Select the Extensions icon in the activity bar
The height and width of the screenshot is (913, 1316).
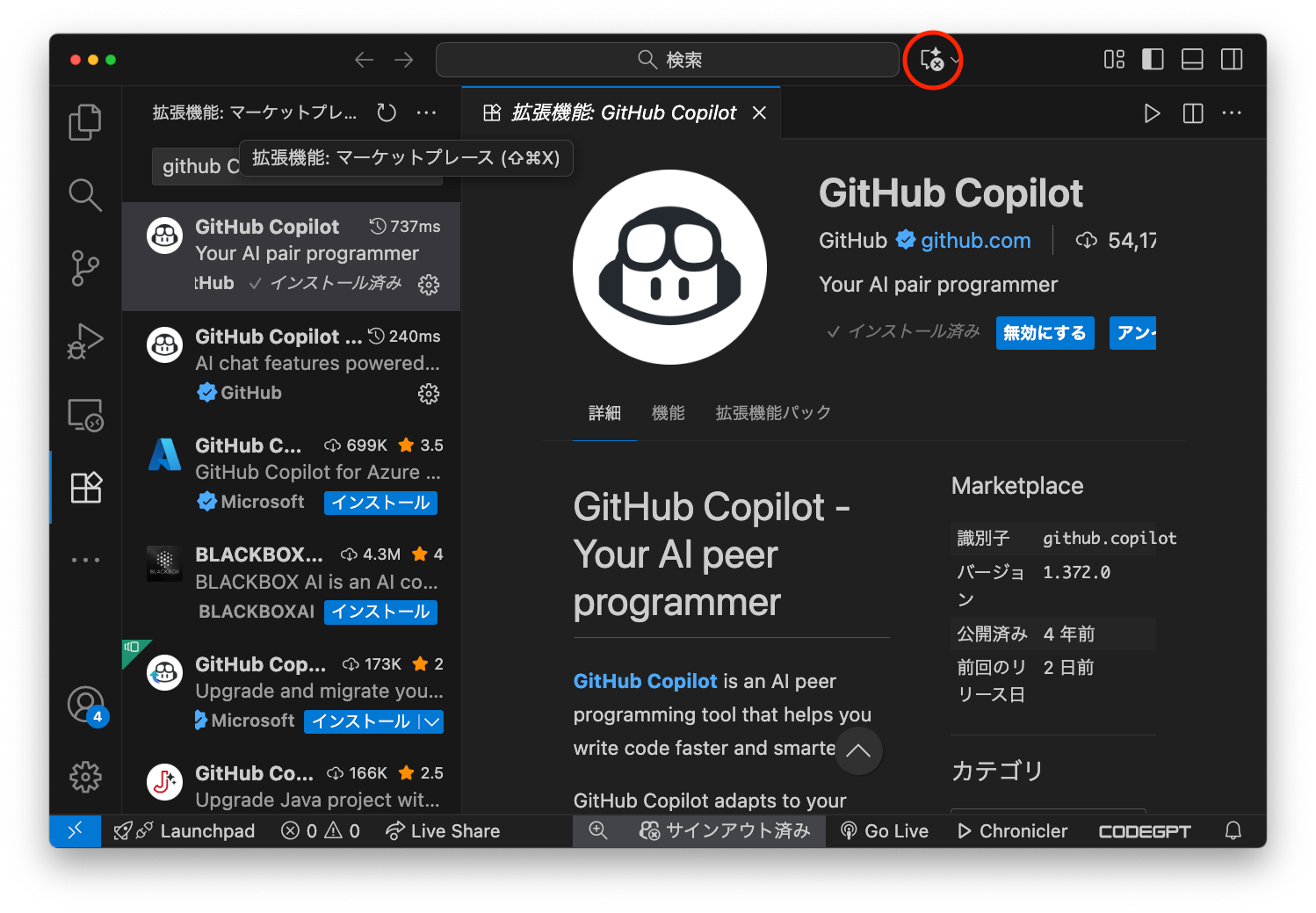click(85, 487)
